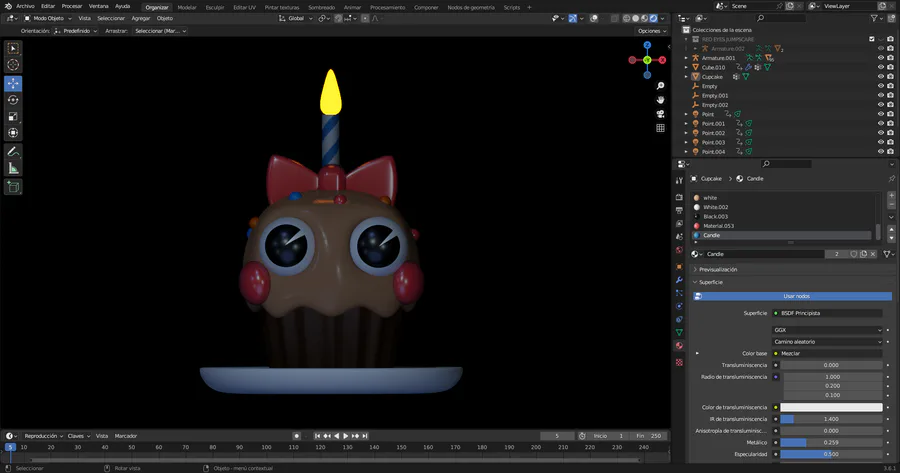Open the Camino aleatorio subsurface dropdown
The height and width of the screenshot is (473, 900).
(827, 342)
